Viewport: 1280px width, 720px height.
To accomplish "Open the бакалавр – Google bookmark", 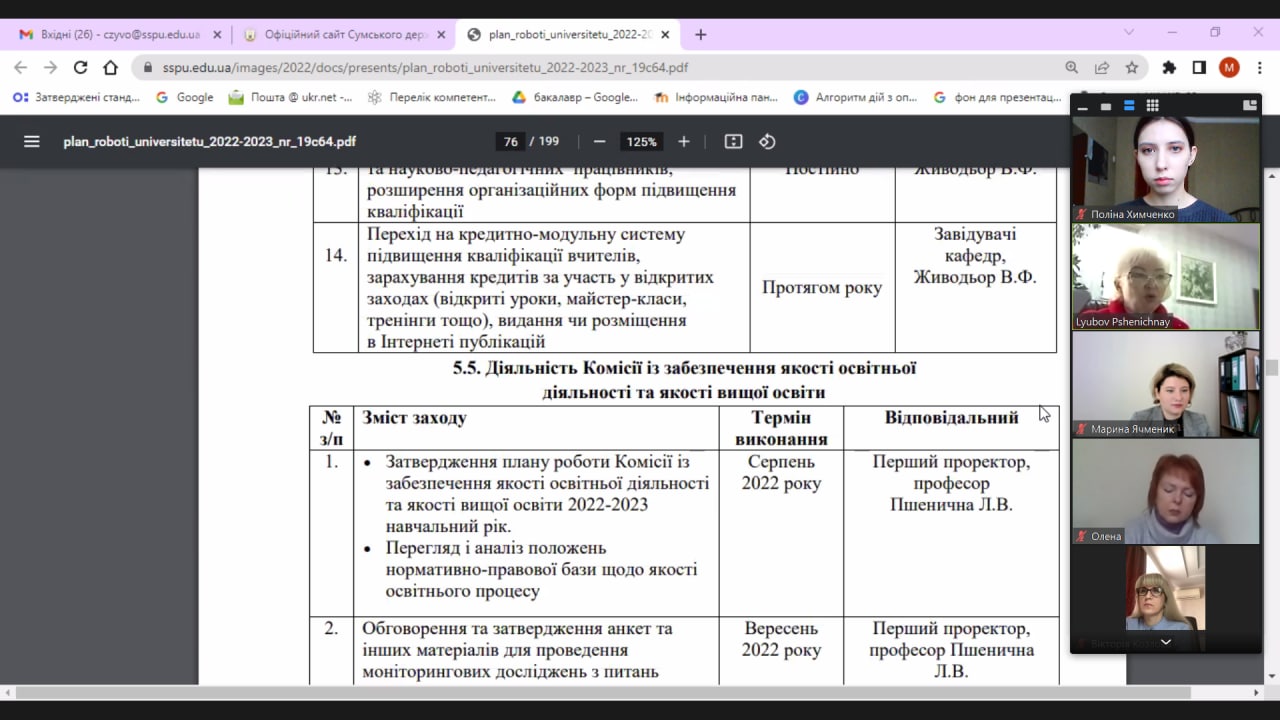I will pos(575,97).
